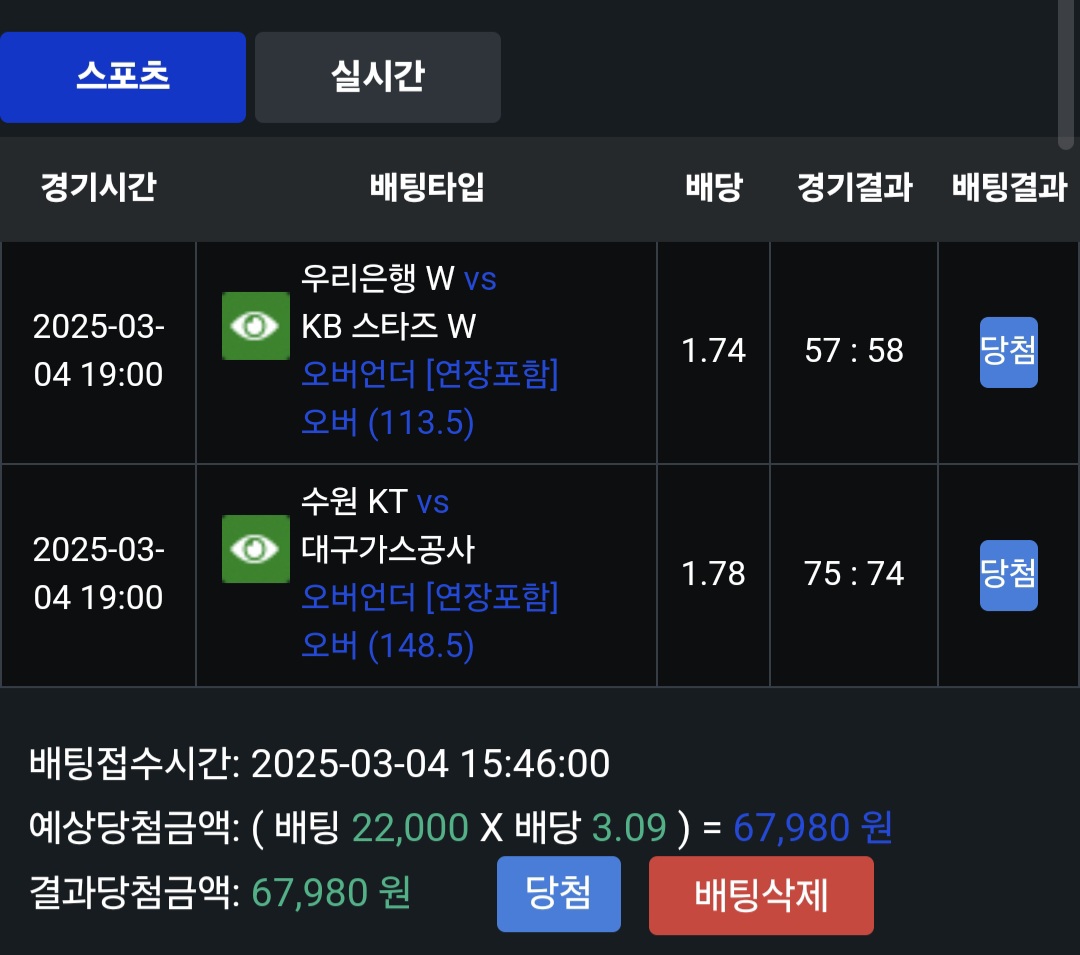Open the 실시간 tab
This screenshot has height=955, width=1080.
[378, 77]
